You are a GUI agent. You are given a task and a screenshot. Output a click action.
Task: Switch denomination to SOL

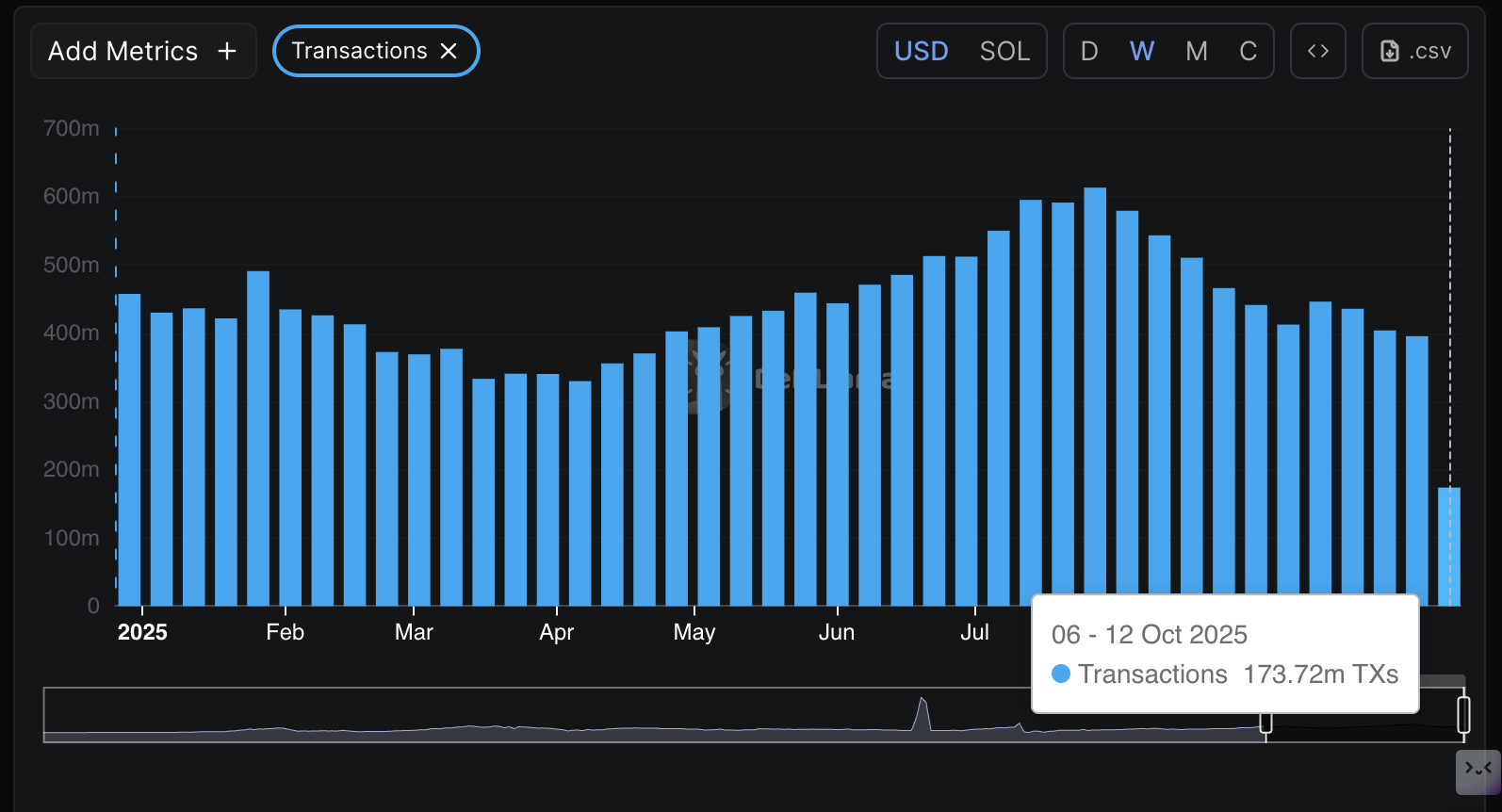(1004, 51)
